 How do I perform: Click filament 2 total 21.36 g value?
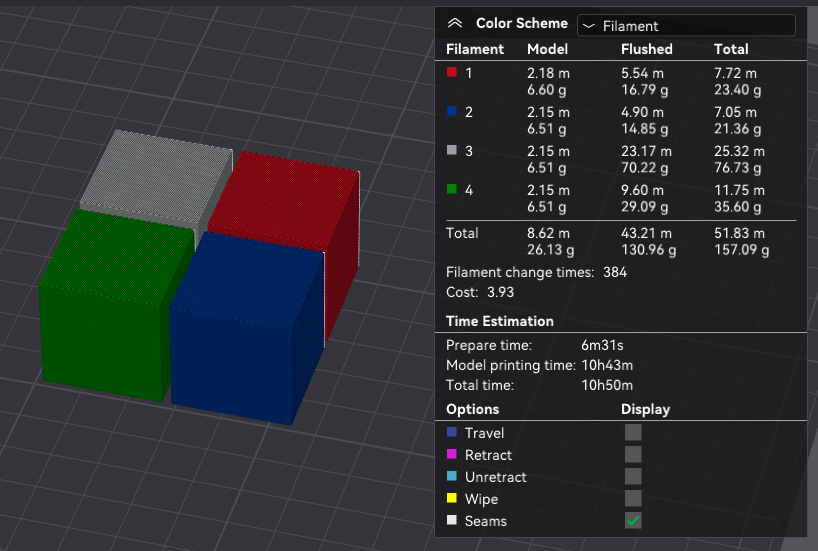[737, 129]
